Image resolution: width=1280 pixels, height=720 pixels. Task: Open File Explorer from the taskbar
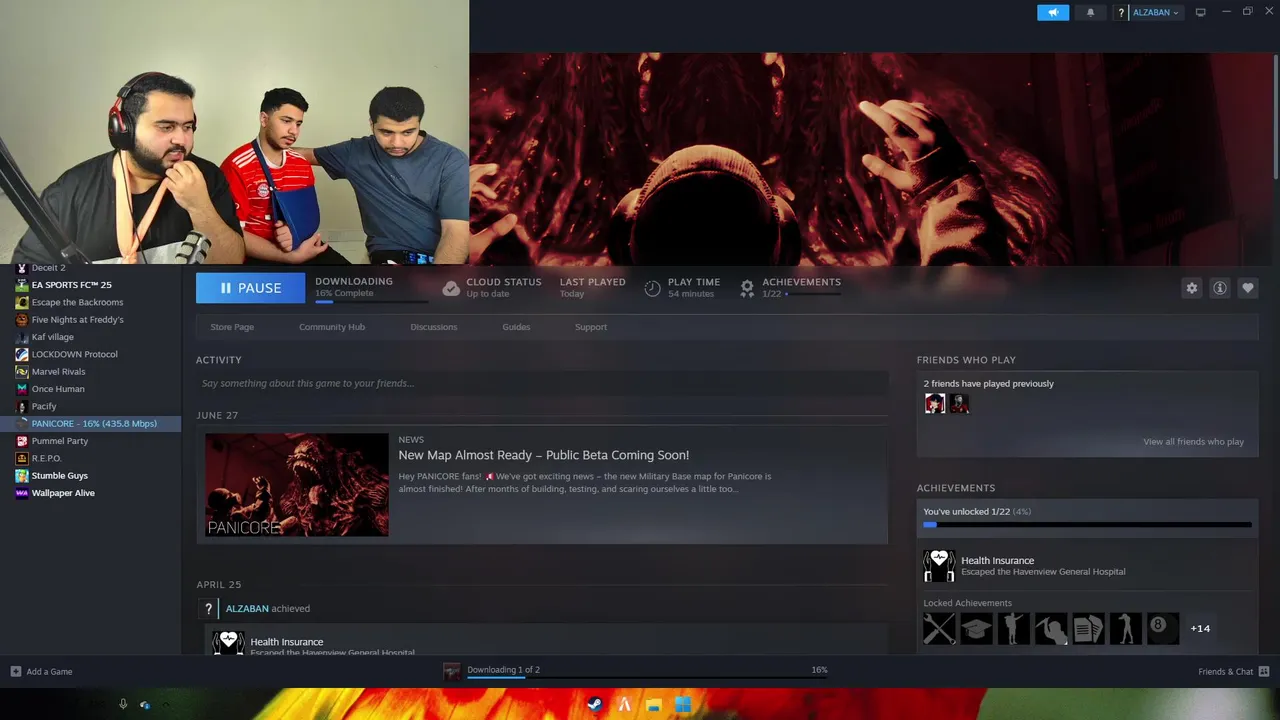pos(653,705)
